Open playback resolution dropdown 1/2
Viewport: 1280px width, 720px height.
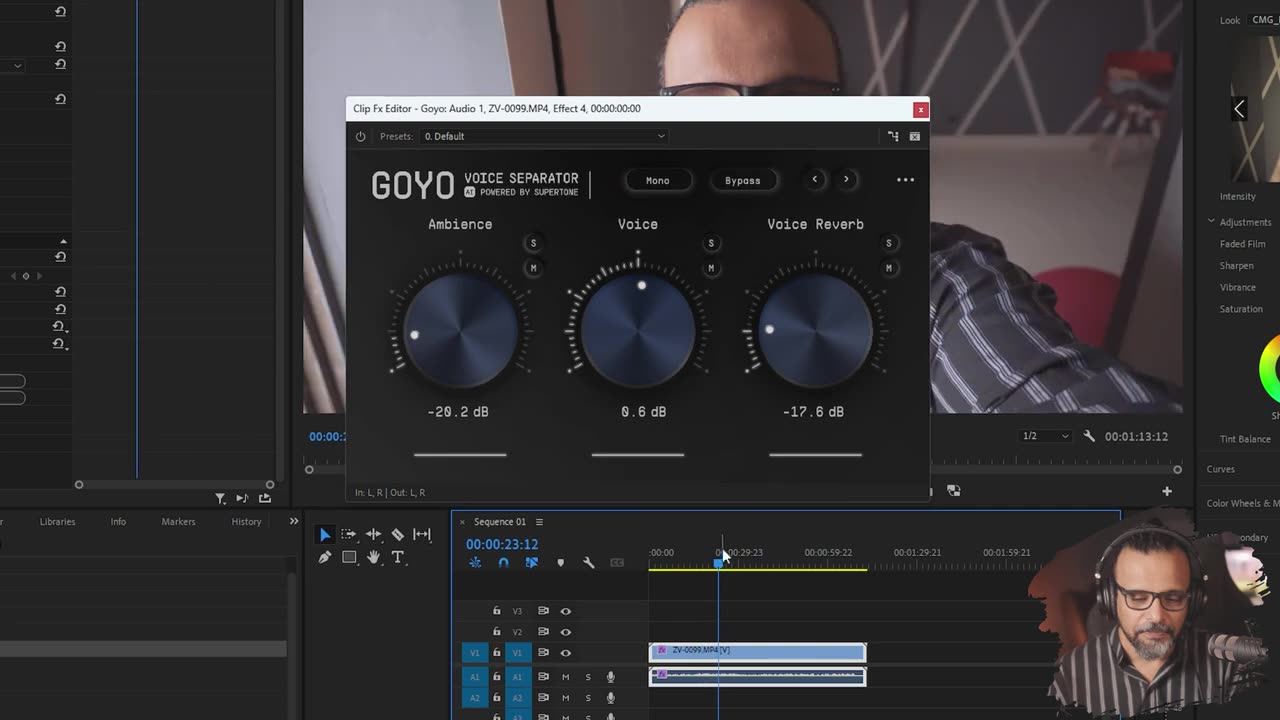pyautogui.click(x=1046, y=436)
